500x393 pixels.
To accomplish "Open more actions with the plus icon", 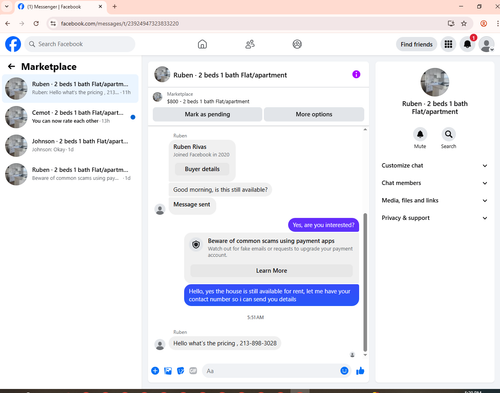I will tap(155, 371).
